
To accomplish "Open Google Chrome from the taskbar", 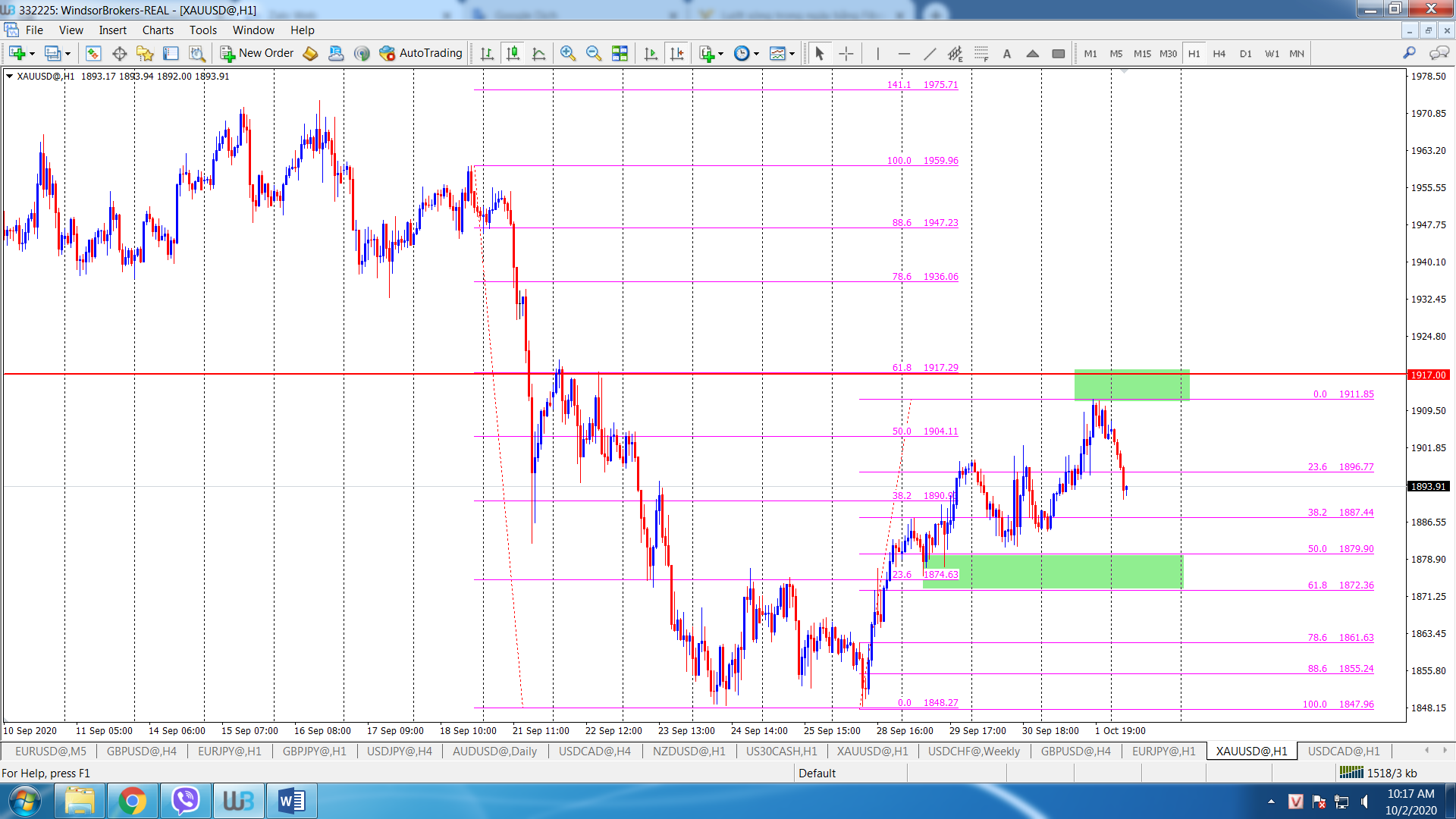I will pos(132,801).
